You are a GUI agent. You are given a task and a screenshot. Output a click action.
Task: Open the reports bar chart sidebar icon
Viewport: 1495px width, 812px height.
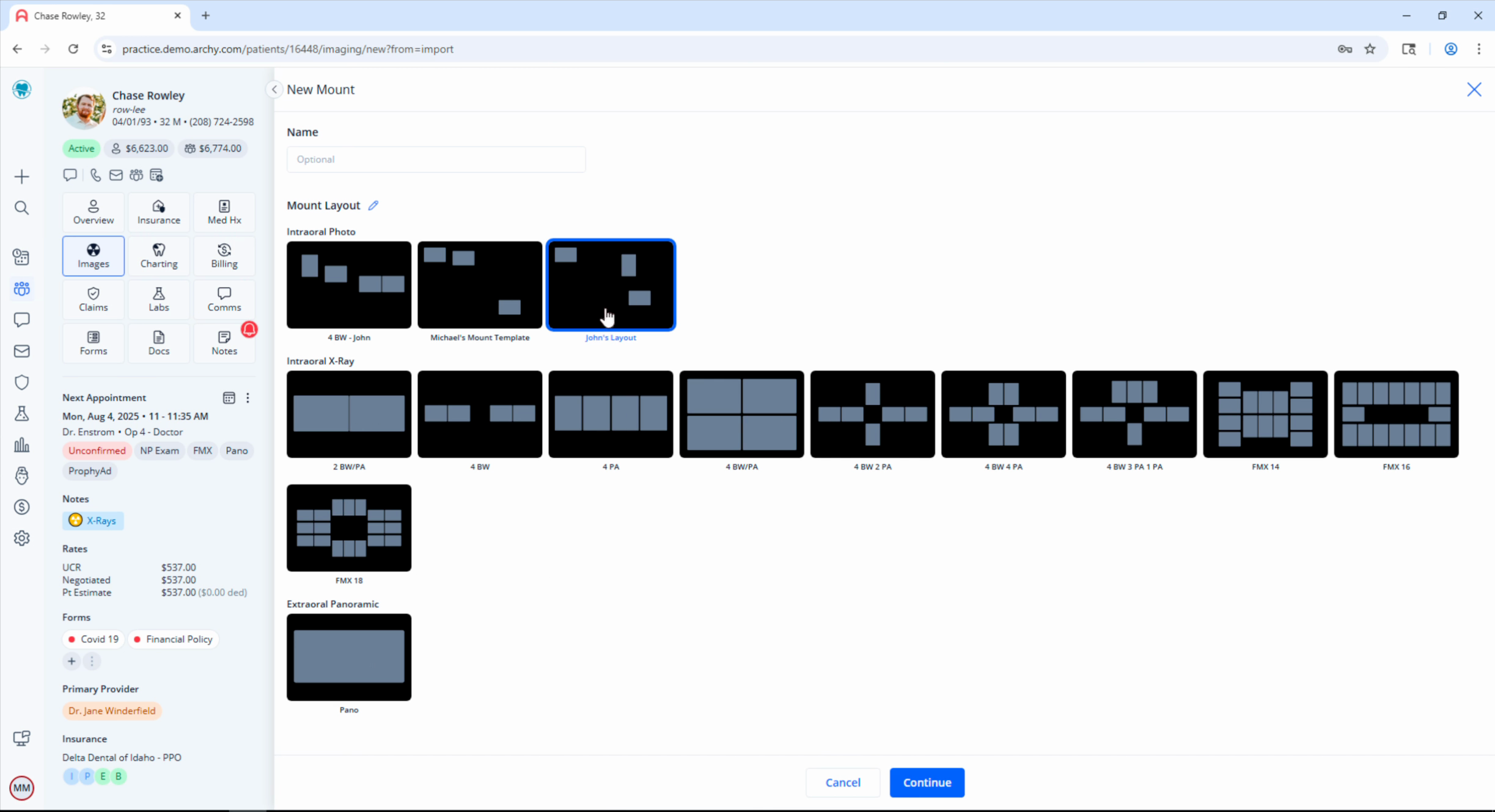point(22,445)
